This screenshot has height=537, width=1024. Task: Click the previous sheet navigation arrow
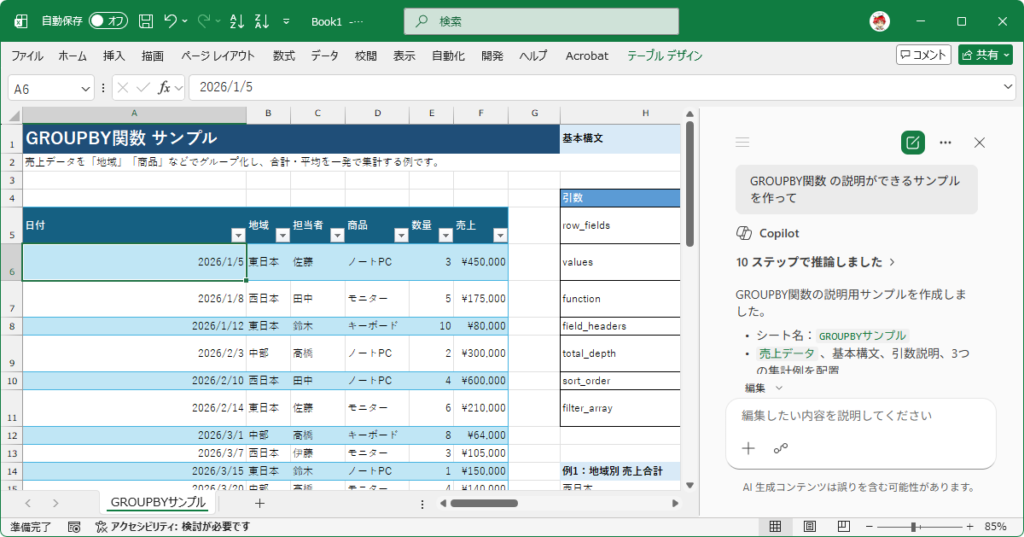[x=27, y=503]
